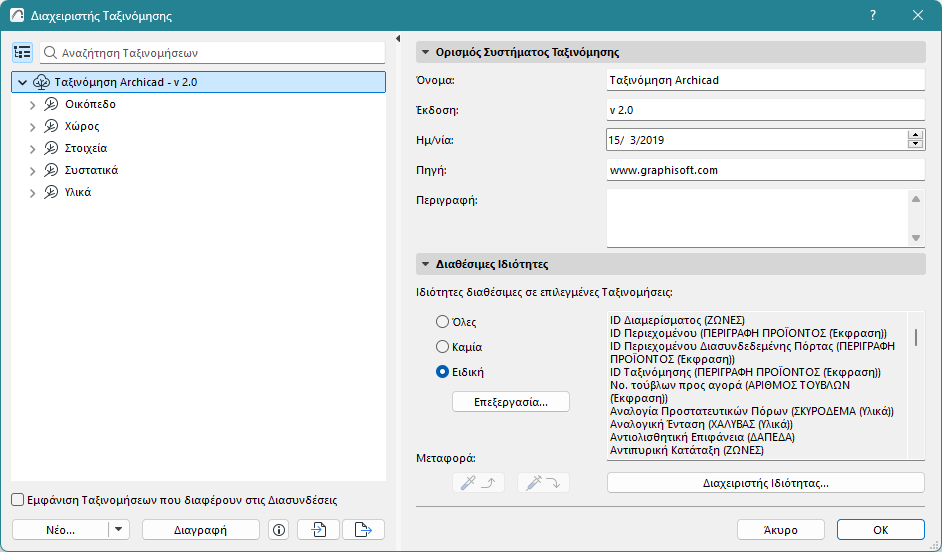942x552 pixels.
Task: Click the Υλικά classification icon
Action: point(51,192)
